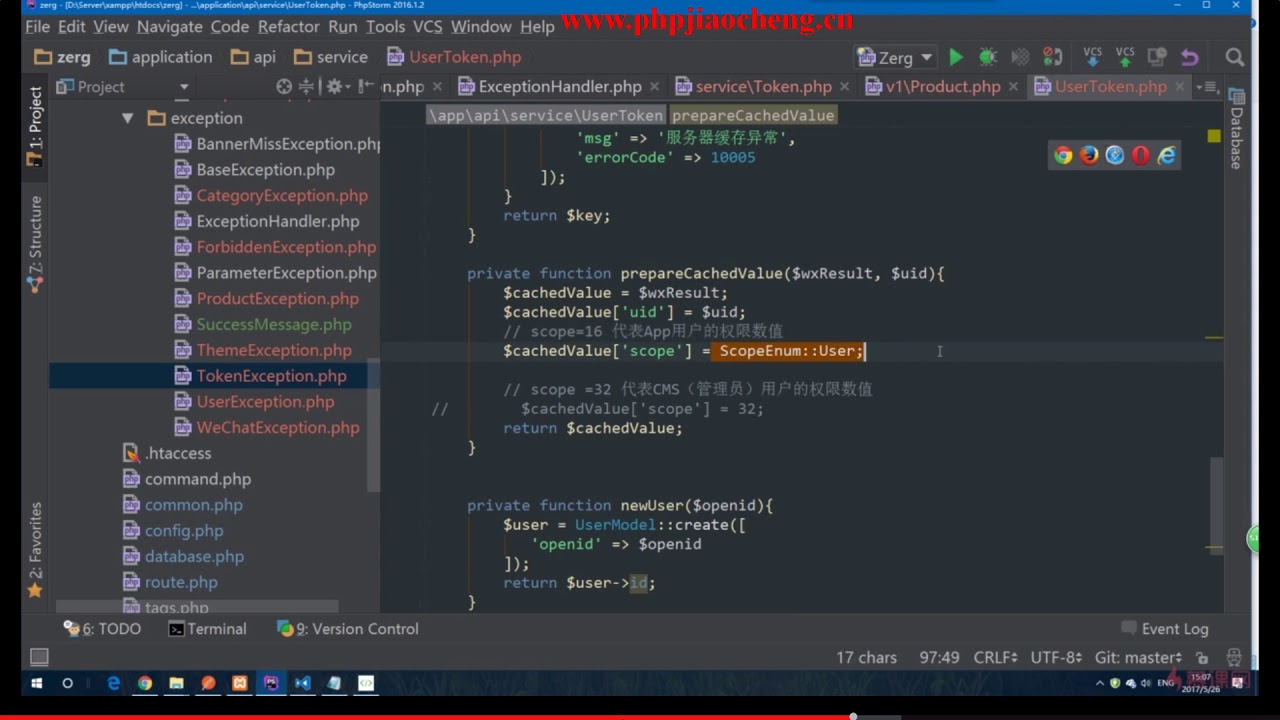The width and height of the screenshot is (1280, 720).
Task: Commit changes with the VCS up-arrow icon
Action: tap(1125, 56)
